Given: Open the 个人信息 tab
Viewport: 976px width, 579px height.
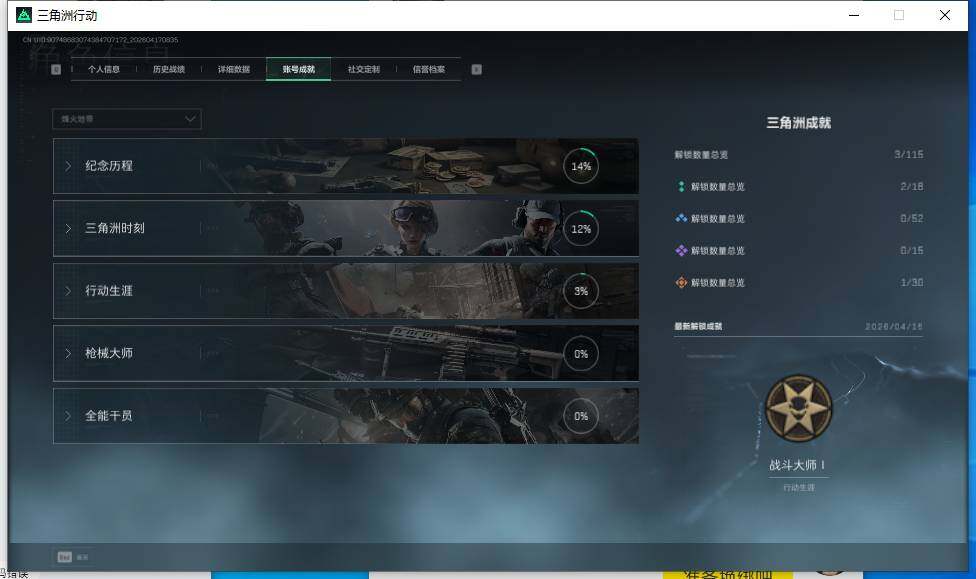Looking at the screenshot, I should [103, 69].
